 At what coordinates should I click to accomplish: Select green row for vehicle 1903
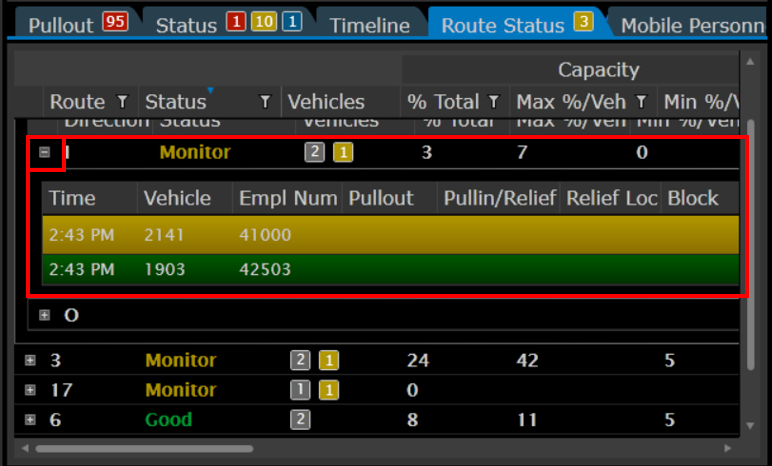click(x=390, y=269)
